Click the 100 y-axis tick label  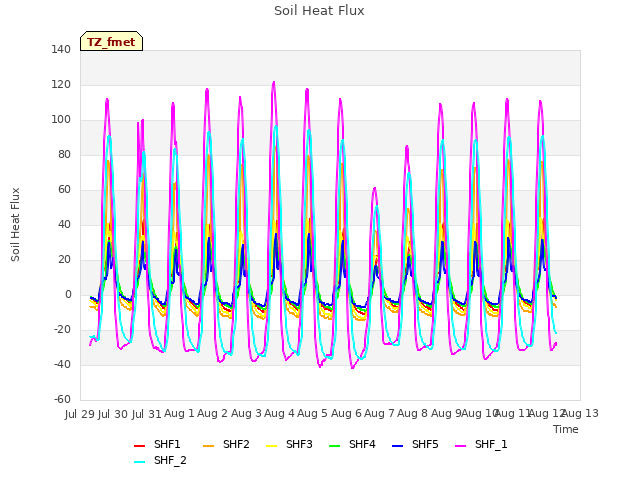coord(61,120)
